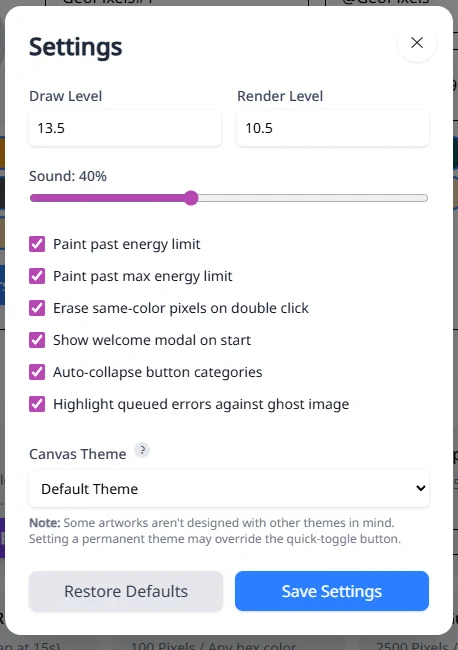Viewport: 458px width, 650px height.
Task: Disable Erase same-color pixels on double click
Action: click(x=37, y=308)
